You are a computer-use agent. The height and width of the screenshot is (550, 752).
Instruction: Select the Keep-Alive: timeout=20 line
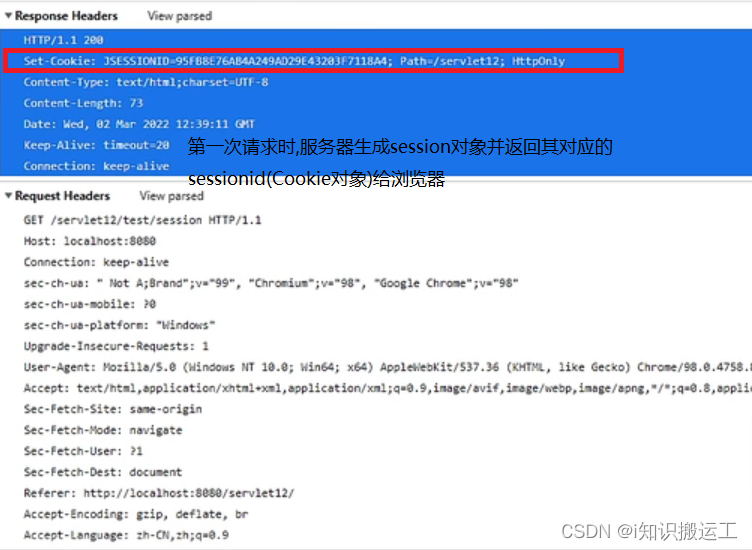(x=96, y=145)
